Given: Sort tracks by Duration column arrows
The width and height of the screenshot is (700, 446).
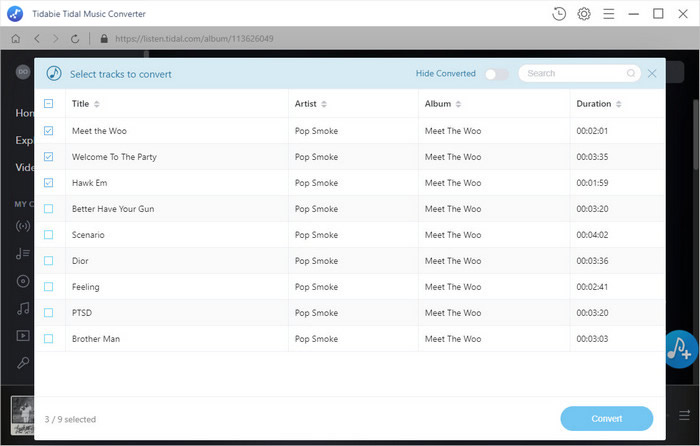Looking at the screenshot, I should coord(618,104).
